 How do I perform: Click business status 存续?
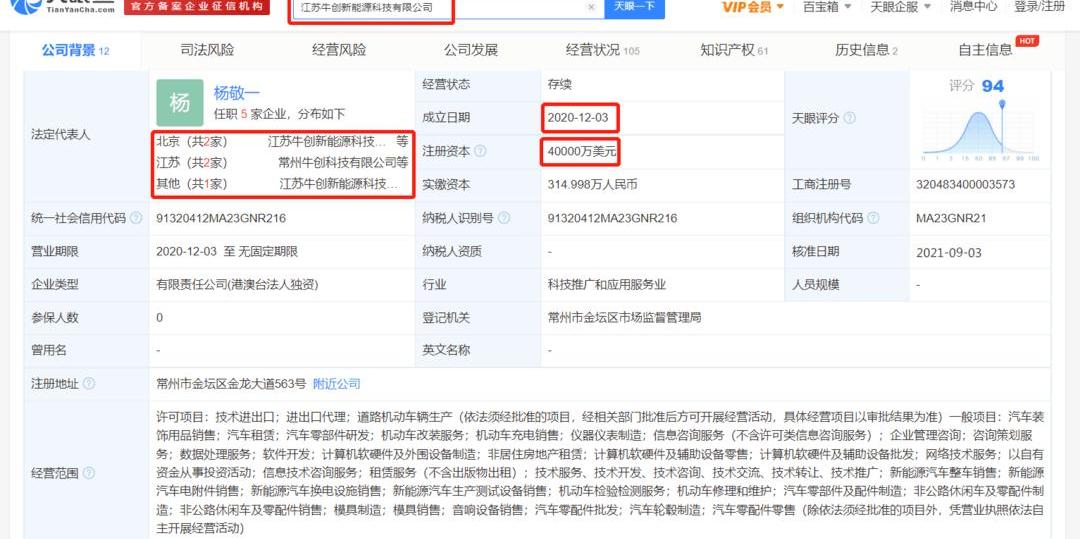559,85
